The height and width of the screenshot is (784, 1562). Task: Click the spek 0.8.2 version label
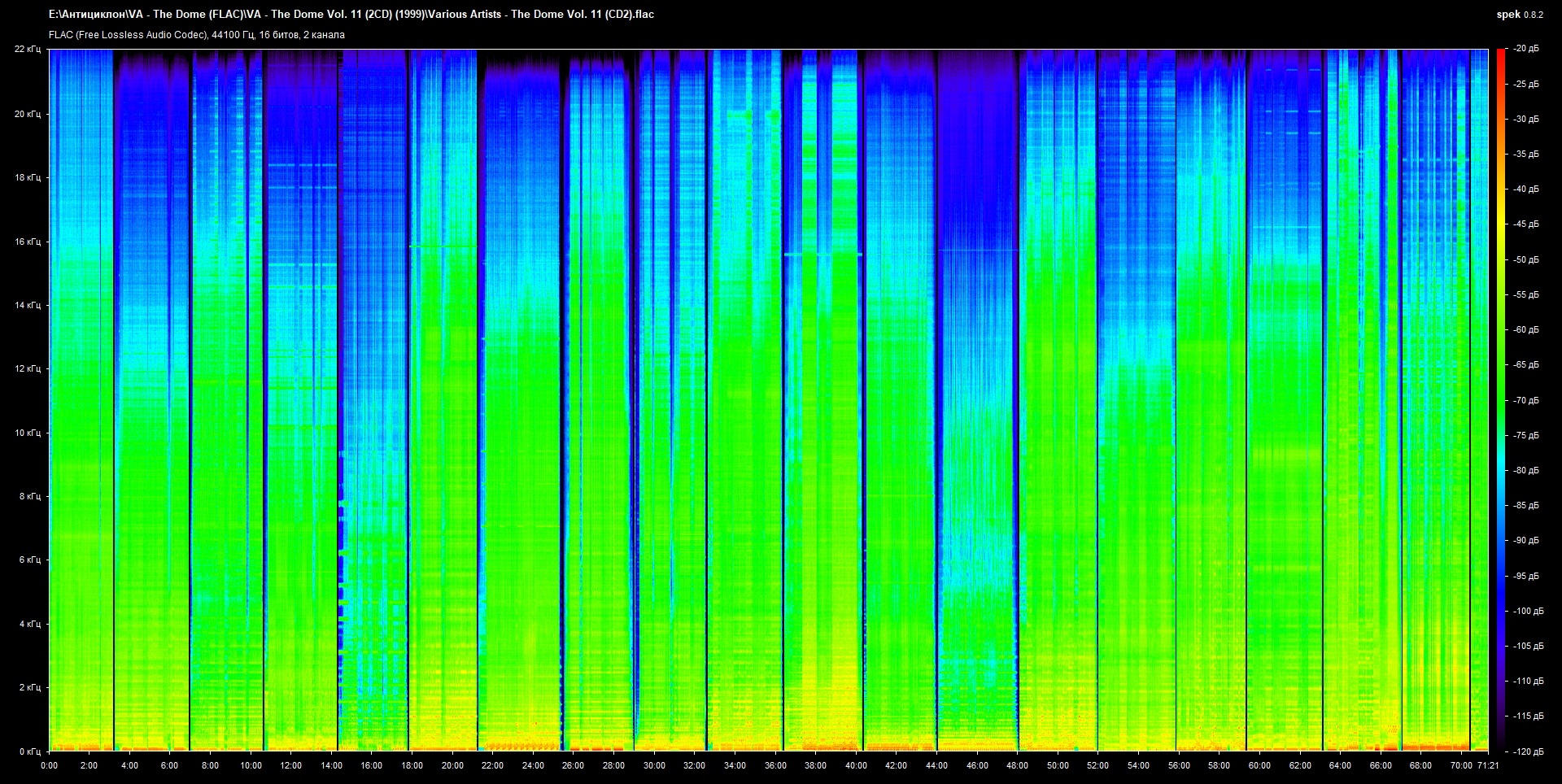(1519, 15)
